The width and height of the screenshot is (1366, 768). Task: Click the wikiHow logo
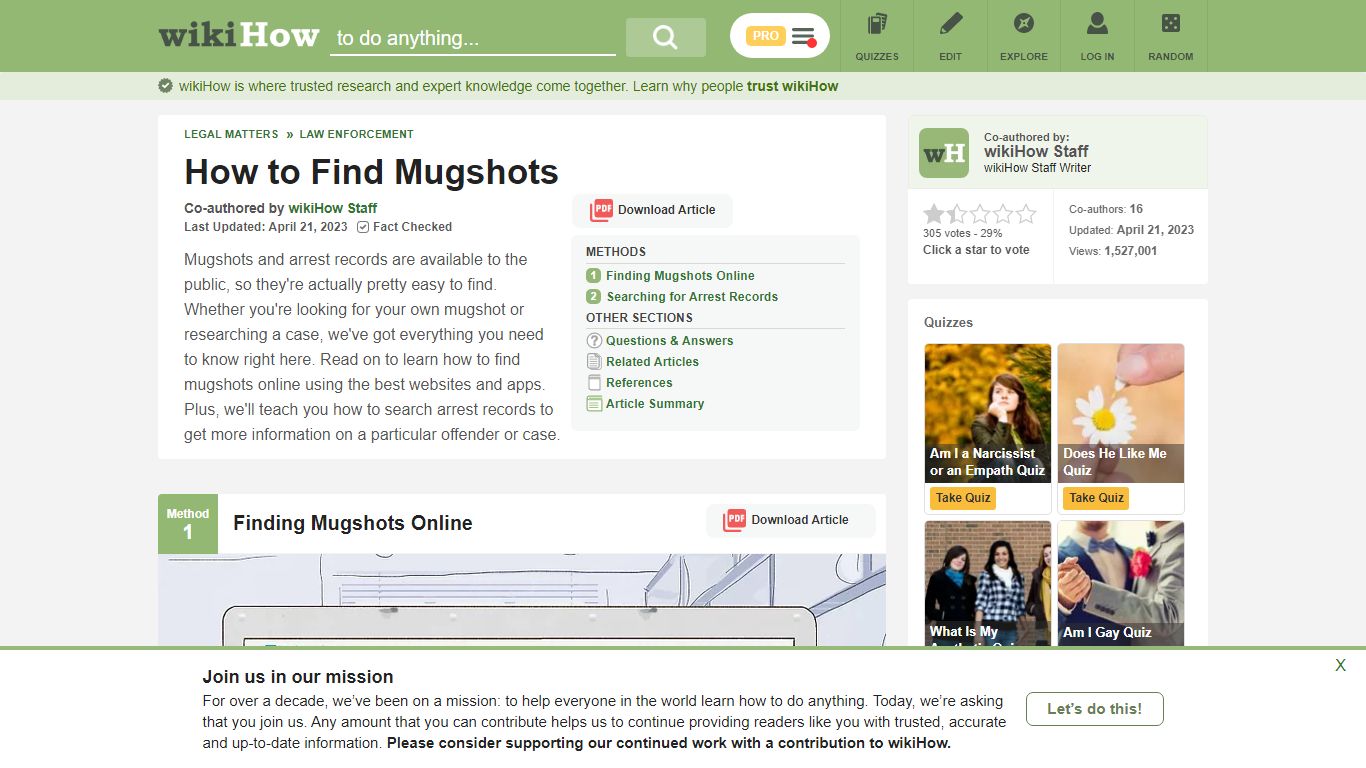239,35
